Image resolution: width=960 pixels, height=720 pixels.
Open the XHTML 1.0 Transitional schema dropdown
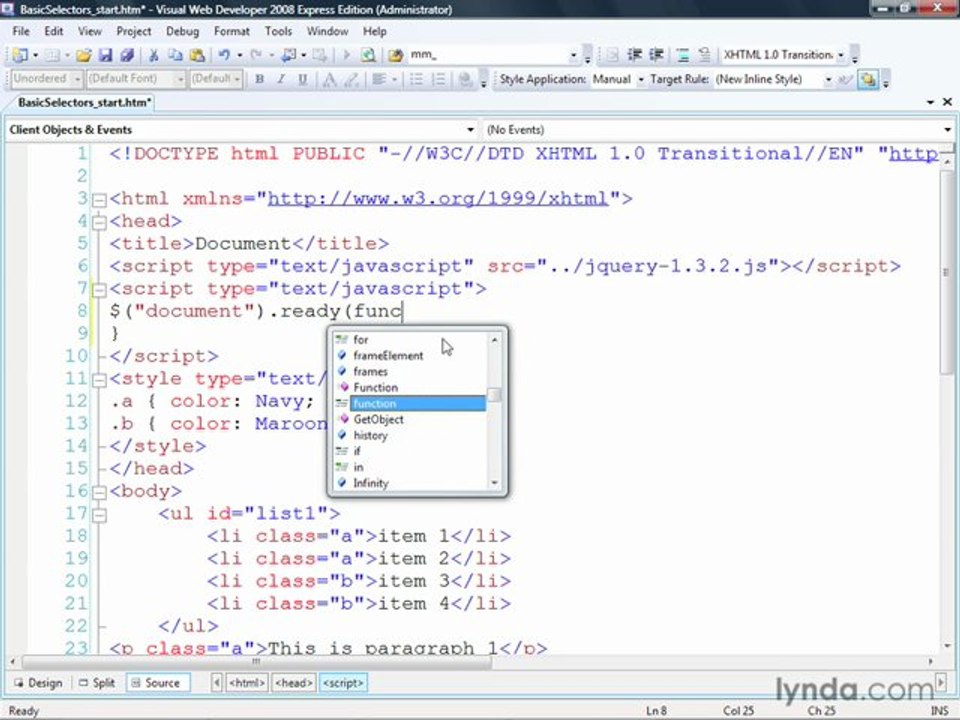pyautogui.click(x=841, y=55)
